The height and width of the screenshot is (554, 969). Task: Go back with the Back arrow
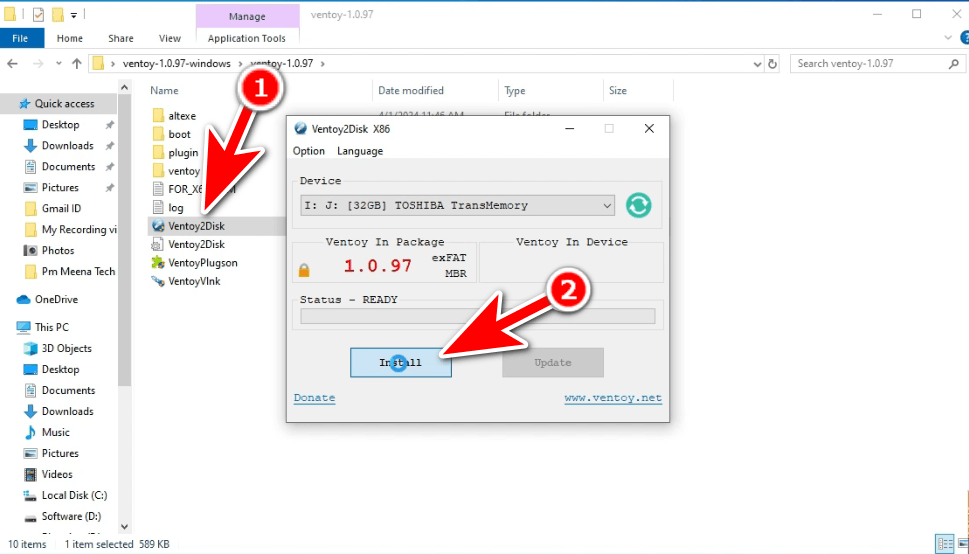[12, 63]
